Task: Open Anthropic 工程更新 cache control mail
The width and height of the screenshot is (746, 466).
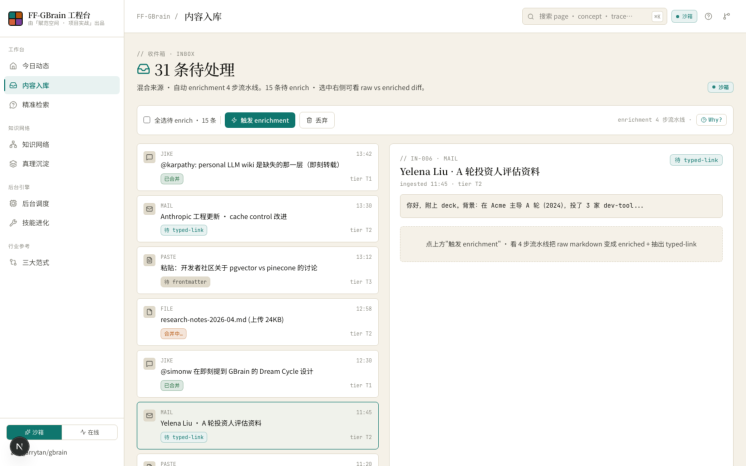Action: click(x=257, y=219)
